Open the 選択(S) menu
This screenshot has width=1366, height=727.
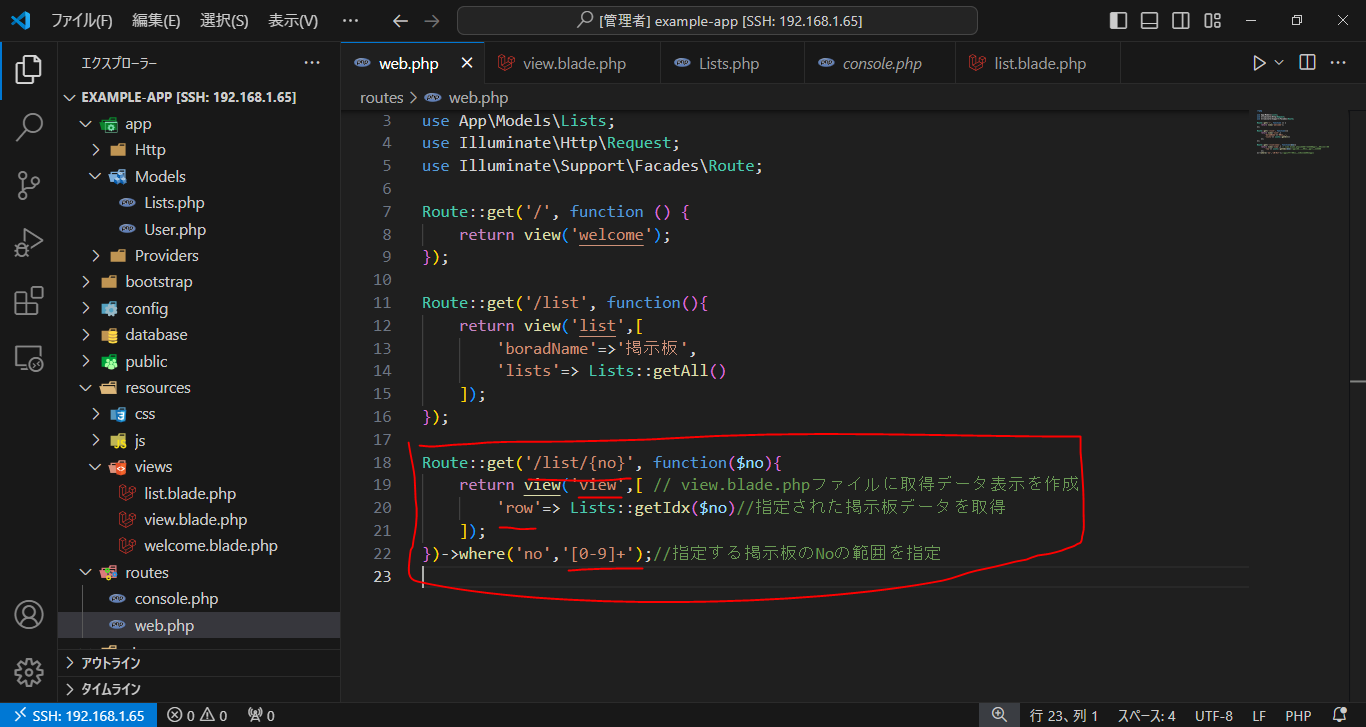click(224, 21)
